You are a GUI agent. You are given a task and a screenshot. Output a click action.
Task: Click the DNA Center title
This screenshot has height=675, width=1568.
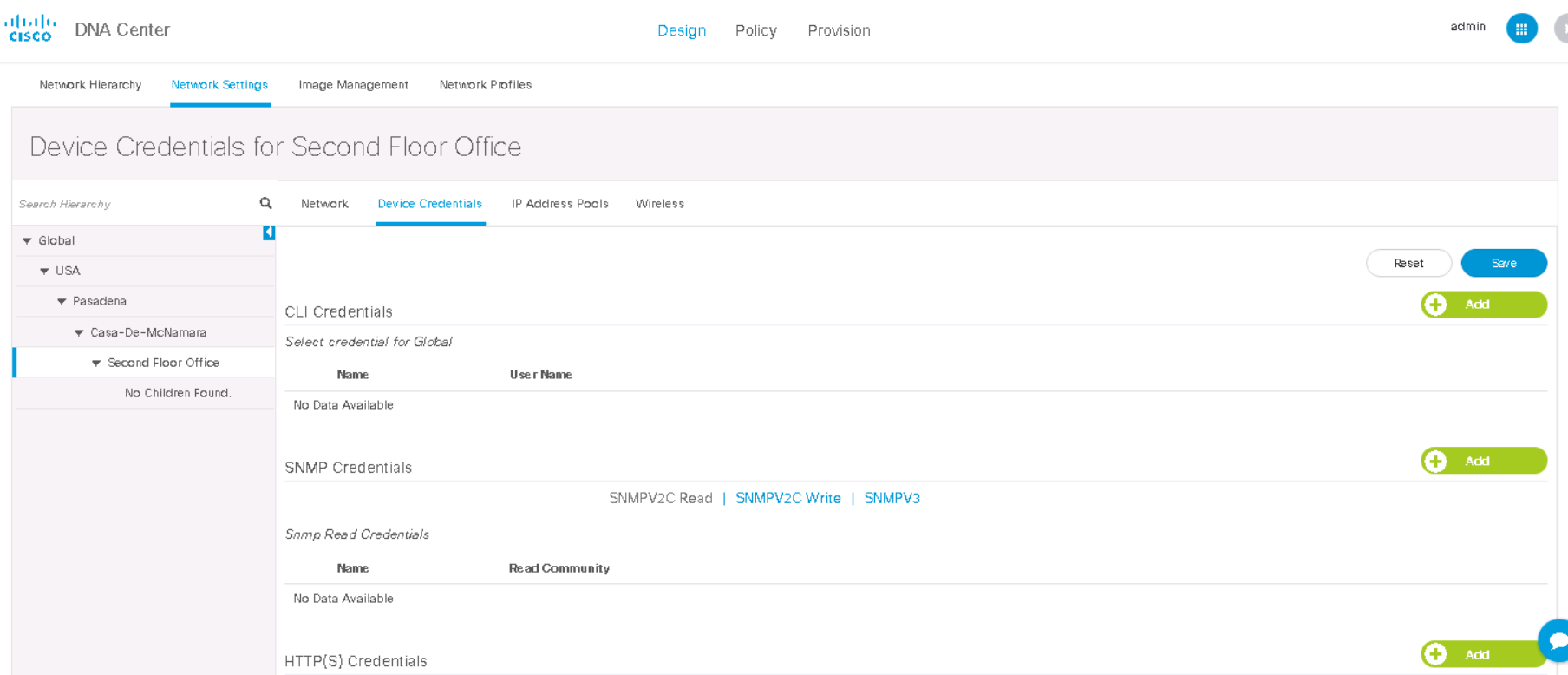(x=122, y=29)
